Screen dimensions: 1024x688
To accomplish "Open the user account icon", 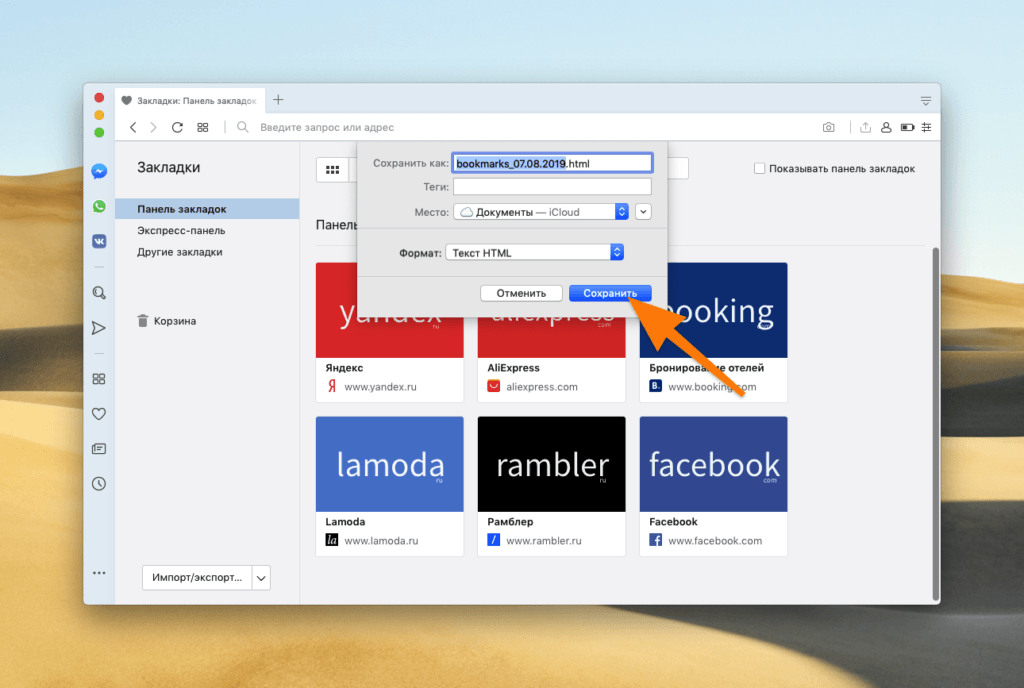I will [886, 127].
